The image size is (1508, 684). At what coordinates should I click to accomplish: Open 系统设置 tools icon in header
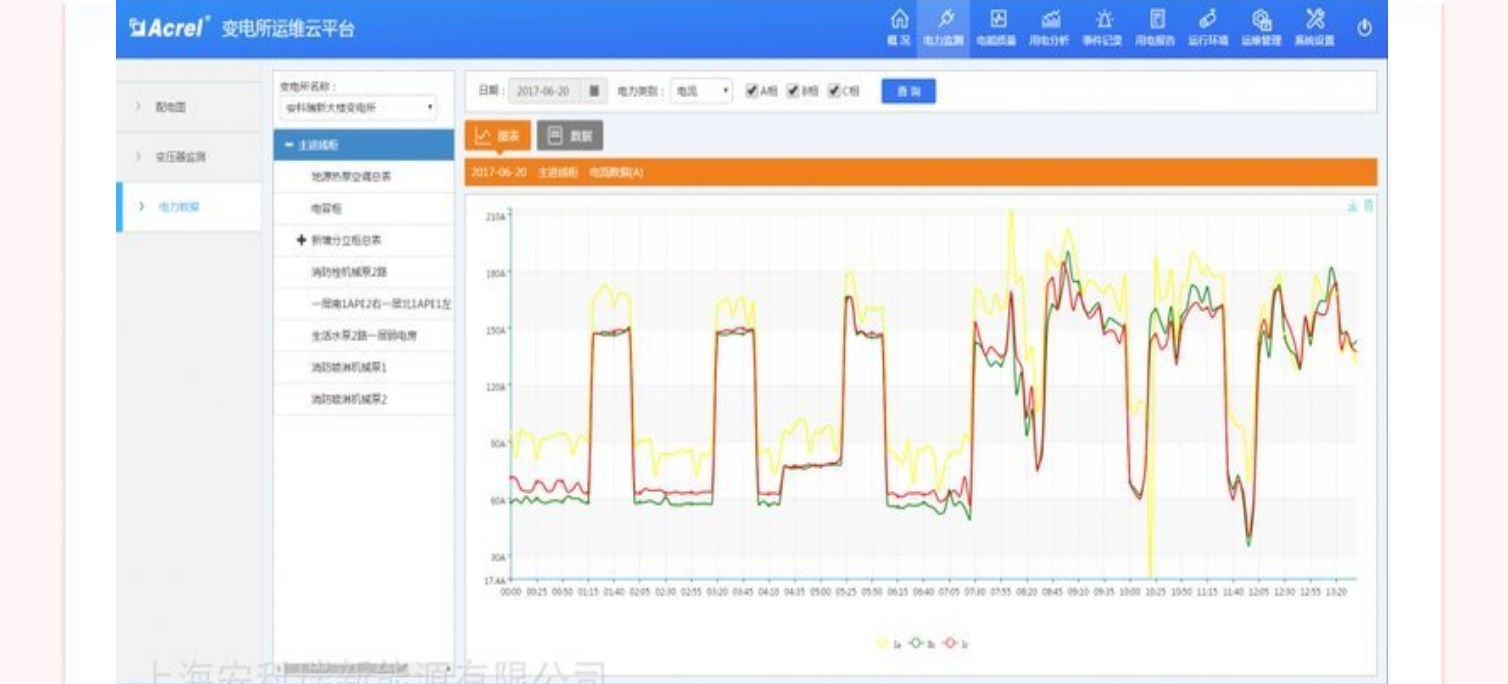pos(1314,21)
